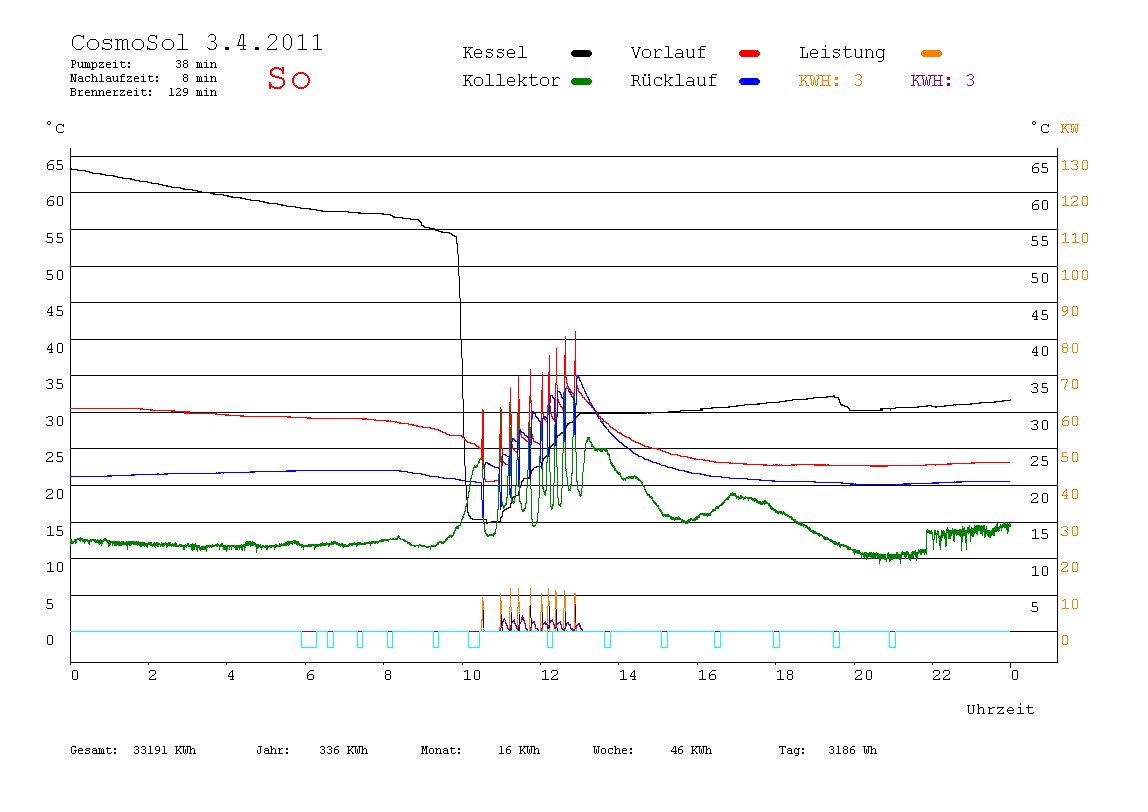Click the blue Rücklauf legend swatch
Image resolution: width=1148 pixels, height=812 pixels.
tap(750, 81)
